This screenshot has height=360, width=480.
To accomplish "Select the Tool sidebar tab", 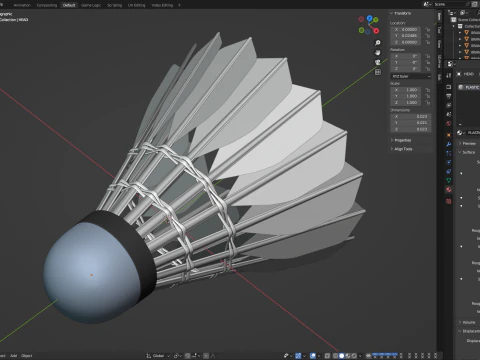I will point(439,30).
